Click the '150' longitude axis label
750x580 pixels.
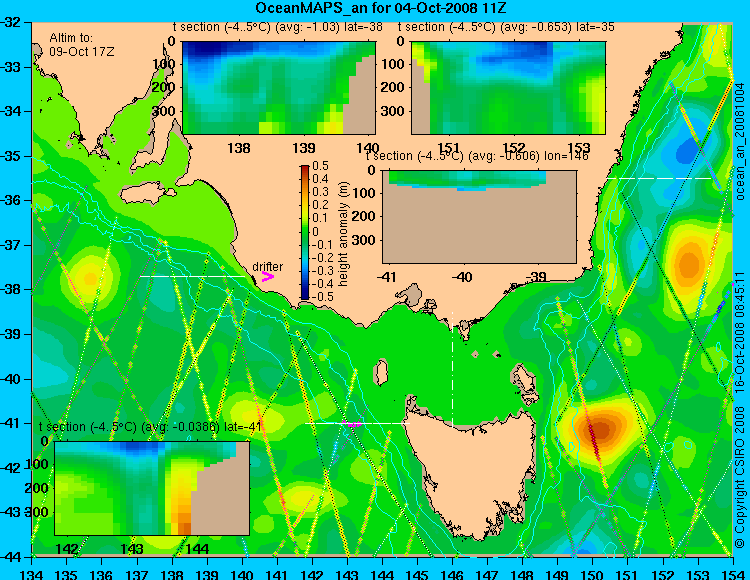(592, 573)
